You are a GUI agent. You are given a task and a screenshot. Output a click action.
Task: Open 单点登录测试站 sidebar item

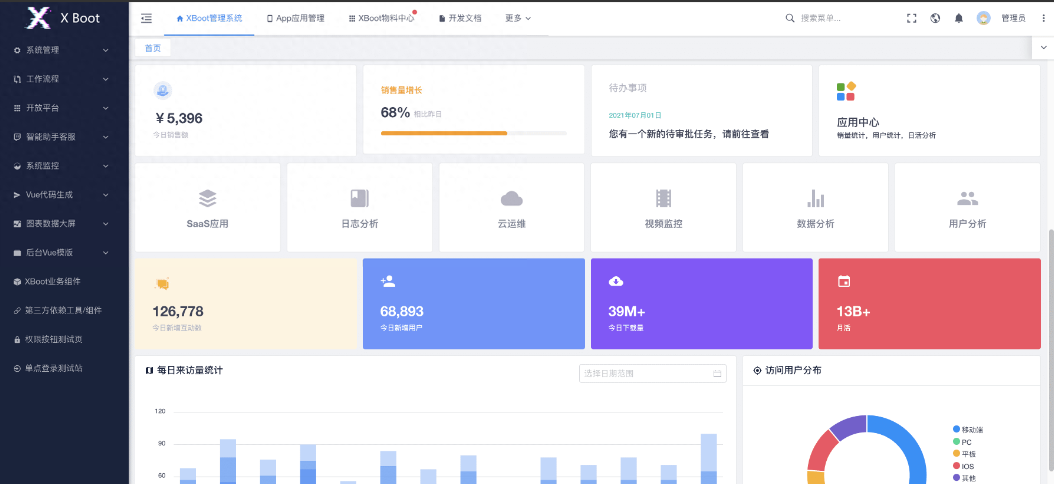(x=64, y=368)
